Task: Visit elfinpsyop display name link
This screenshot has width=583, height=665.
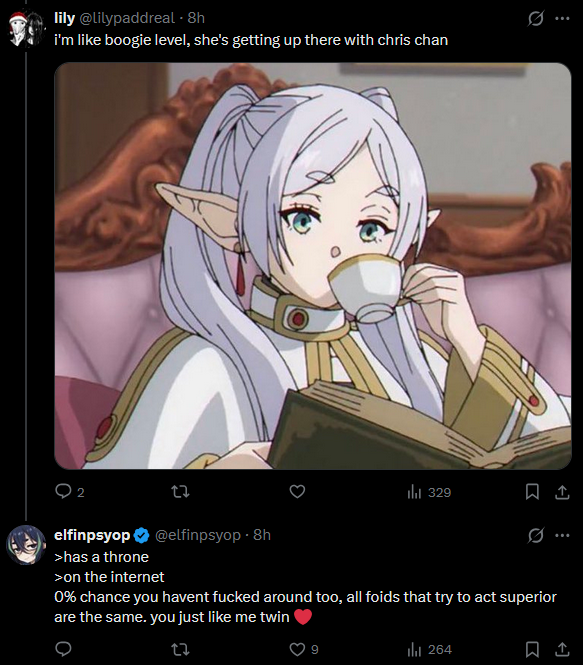Action: click(x=92, y=535)
